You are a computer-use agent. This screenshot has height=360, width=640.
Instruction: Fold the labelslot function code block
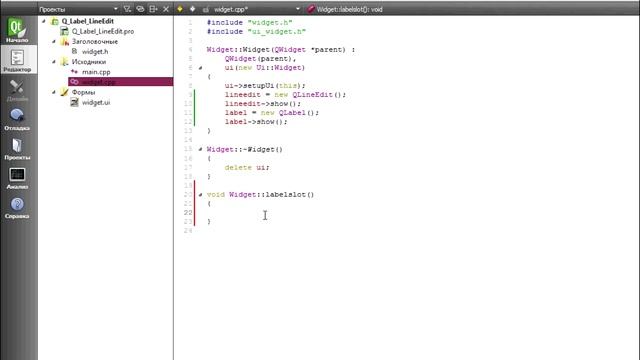click(200, 195)
